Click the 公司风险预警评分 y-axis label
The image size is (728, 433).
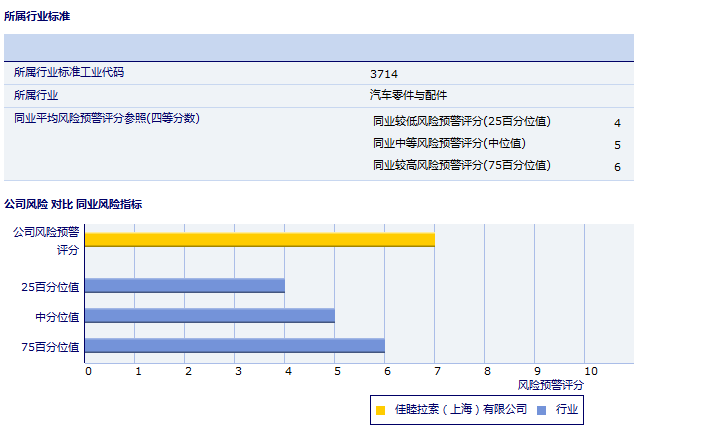pyautogui.click(x=46, y=240)
